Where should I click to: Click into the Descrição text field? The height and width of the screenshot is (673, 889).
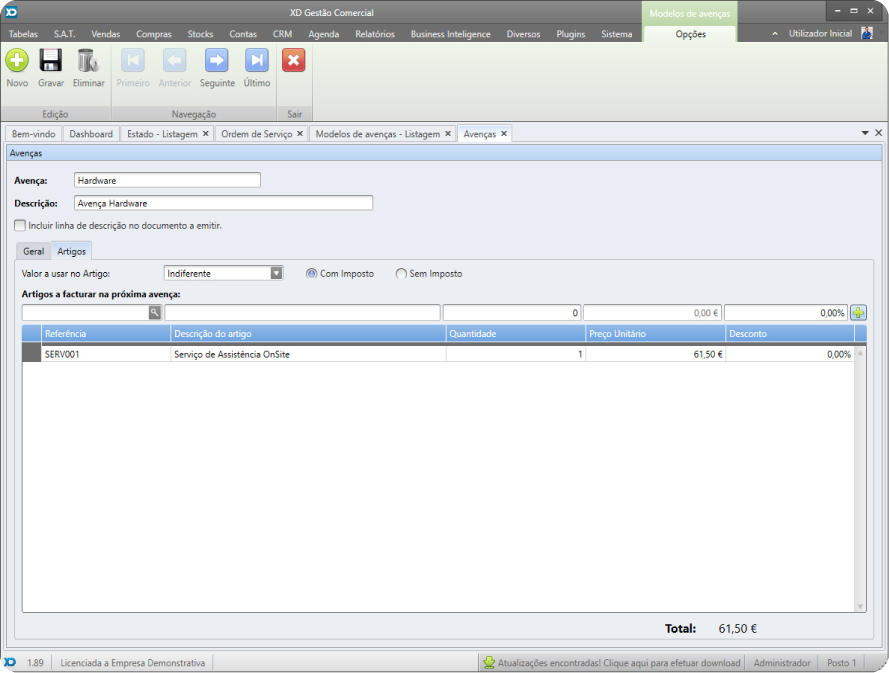pos(223,203)
